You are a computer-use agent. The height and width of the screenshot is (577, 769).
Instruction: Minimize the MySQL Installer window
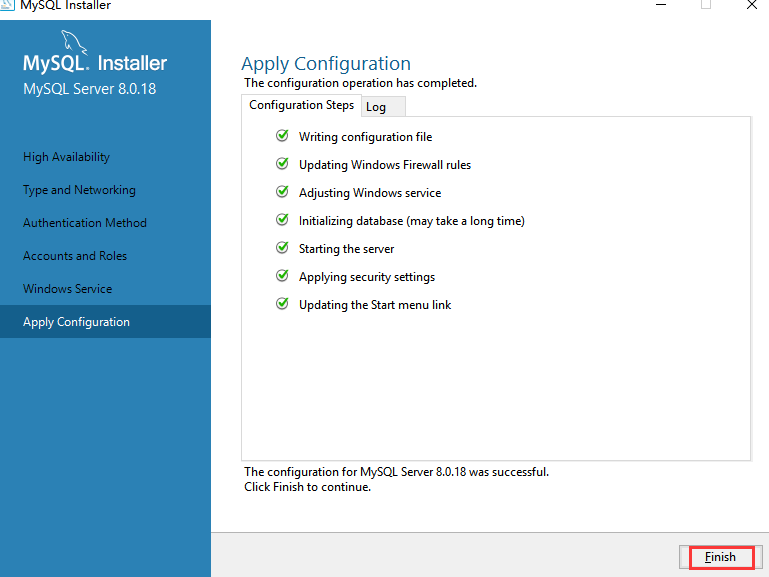click(x=661, y=5)
